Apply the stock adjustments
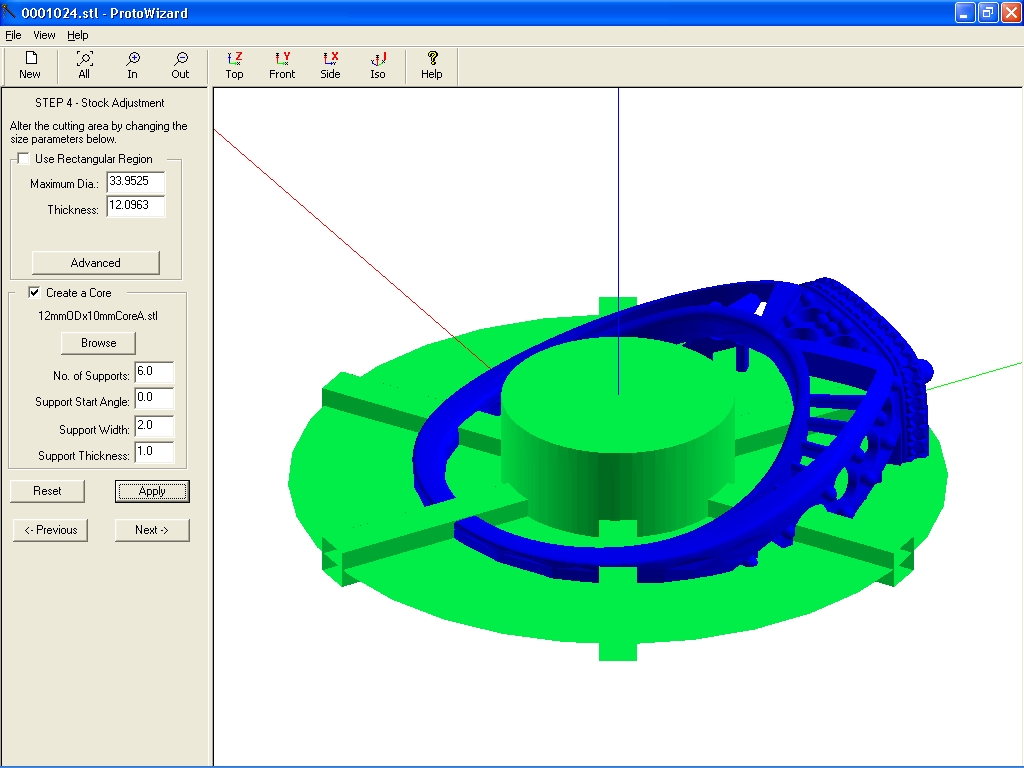This screenshot has width=1024, height=768. point(152,491)
